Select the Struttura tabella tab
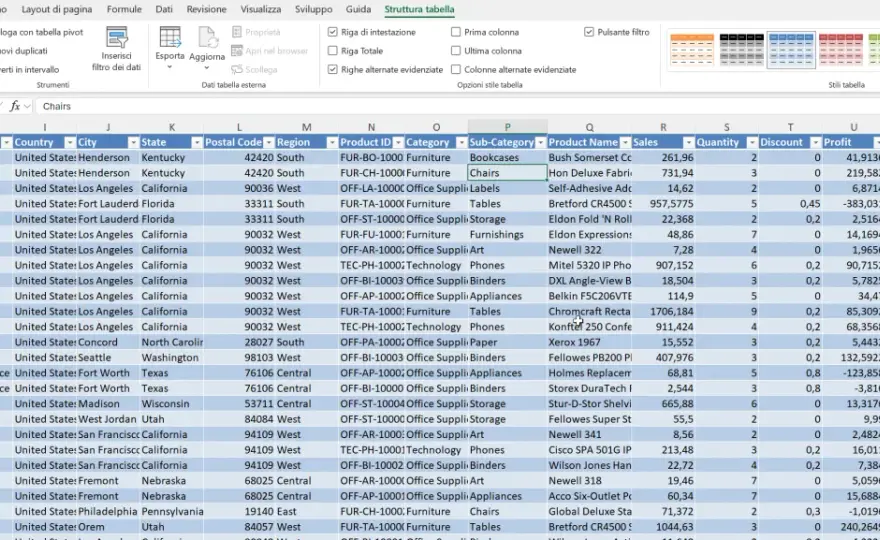The height and width of the screenshot is (540, 880). tap(419, 9)
